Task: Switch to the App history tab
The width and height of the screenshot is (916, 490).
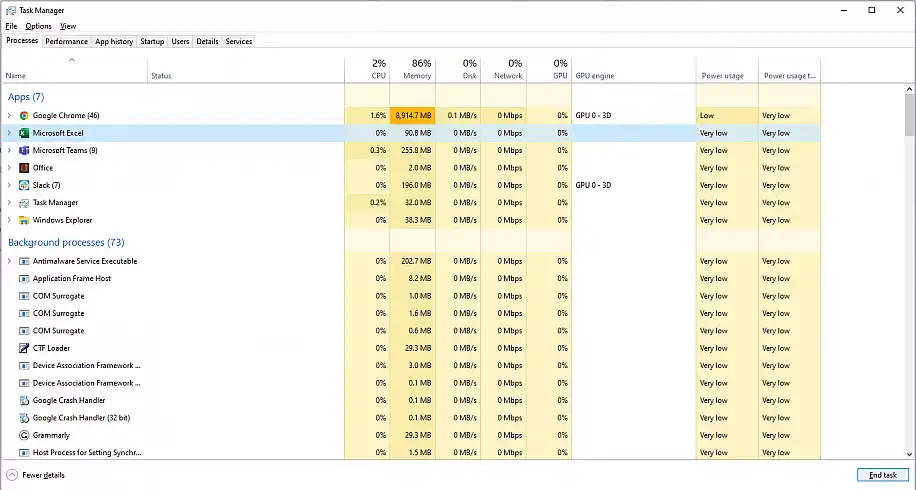Action: point(114,41)
